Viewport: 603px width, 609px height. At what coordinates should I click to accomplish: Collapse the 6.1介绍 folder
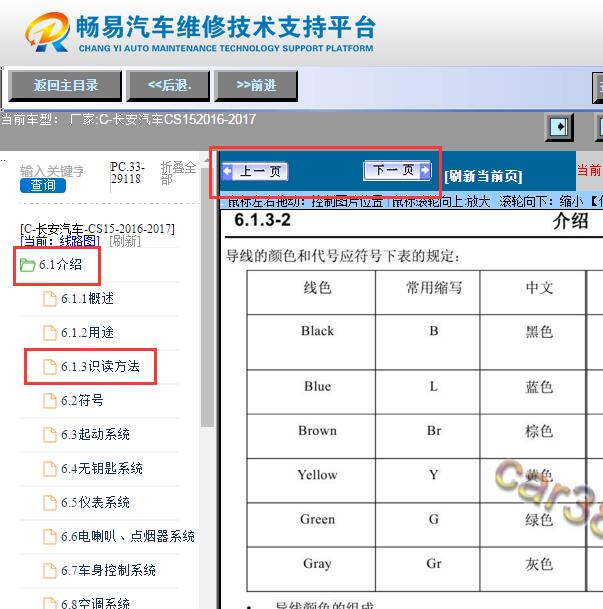(x=60, y=264)
